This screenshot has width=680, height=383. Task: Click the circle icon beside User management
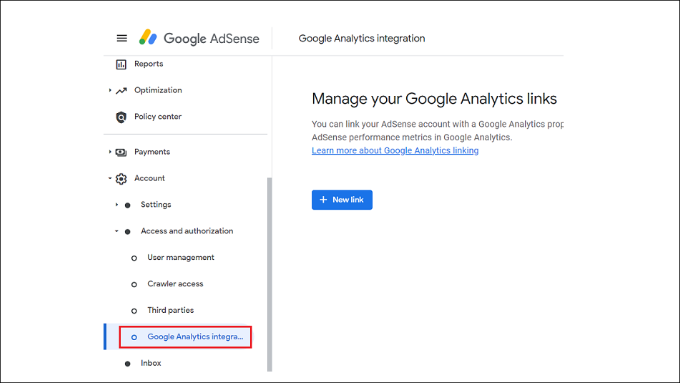(x=134, y=258)
